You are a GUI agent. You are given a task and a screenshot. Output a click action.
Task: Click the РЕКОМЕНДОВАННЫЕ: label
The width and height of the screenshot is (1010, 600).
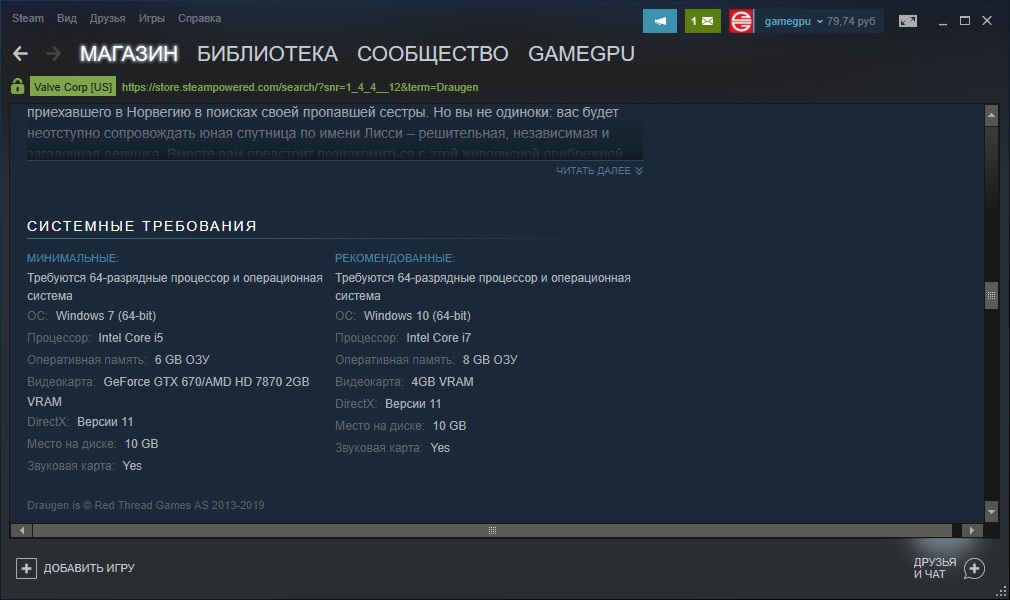[395, 258]
